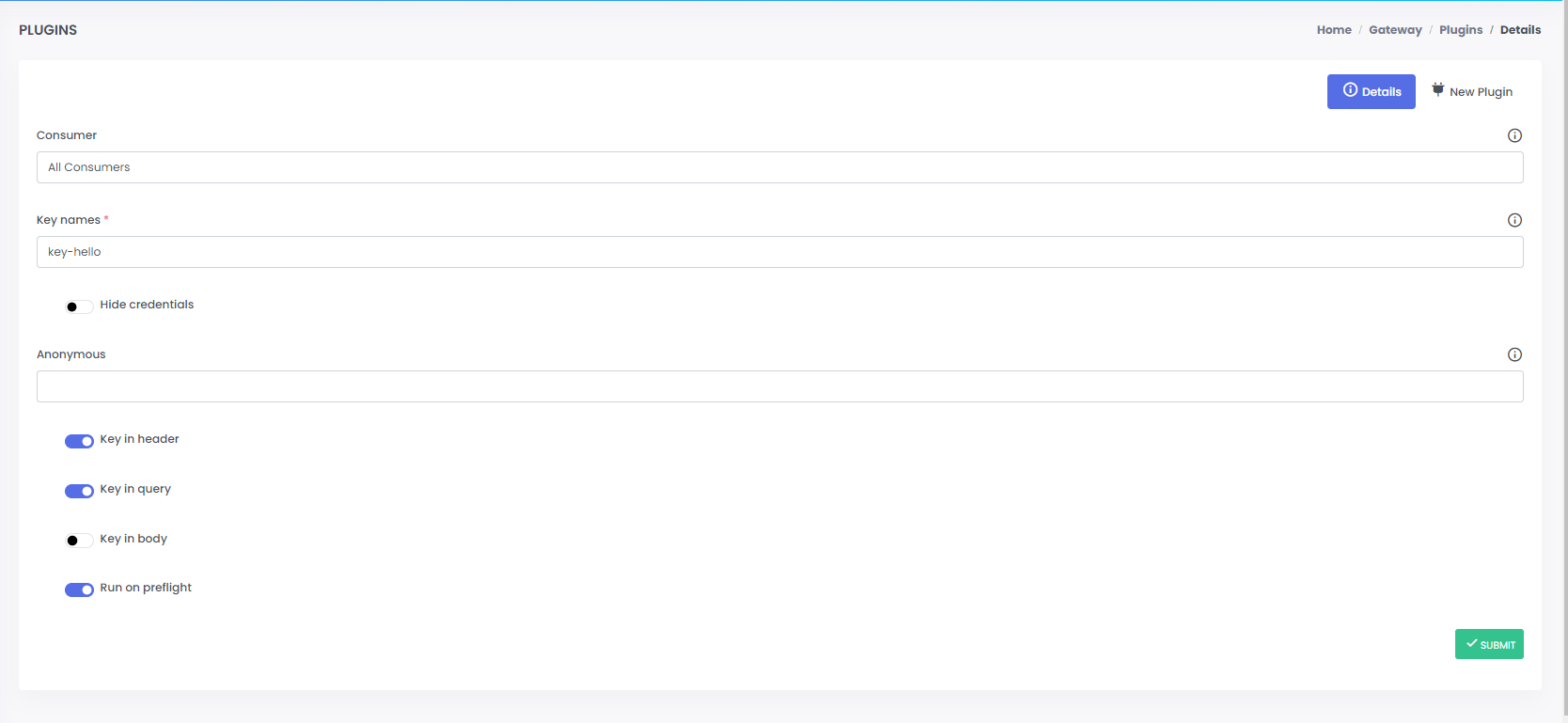The image size is (1568, 723).
Task: Go to Home in the breadcrumb
Action: point(1334,30)
